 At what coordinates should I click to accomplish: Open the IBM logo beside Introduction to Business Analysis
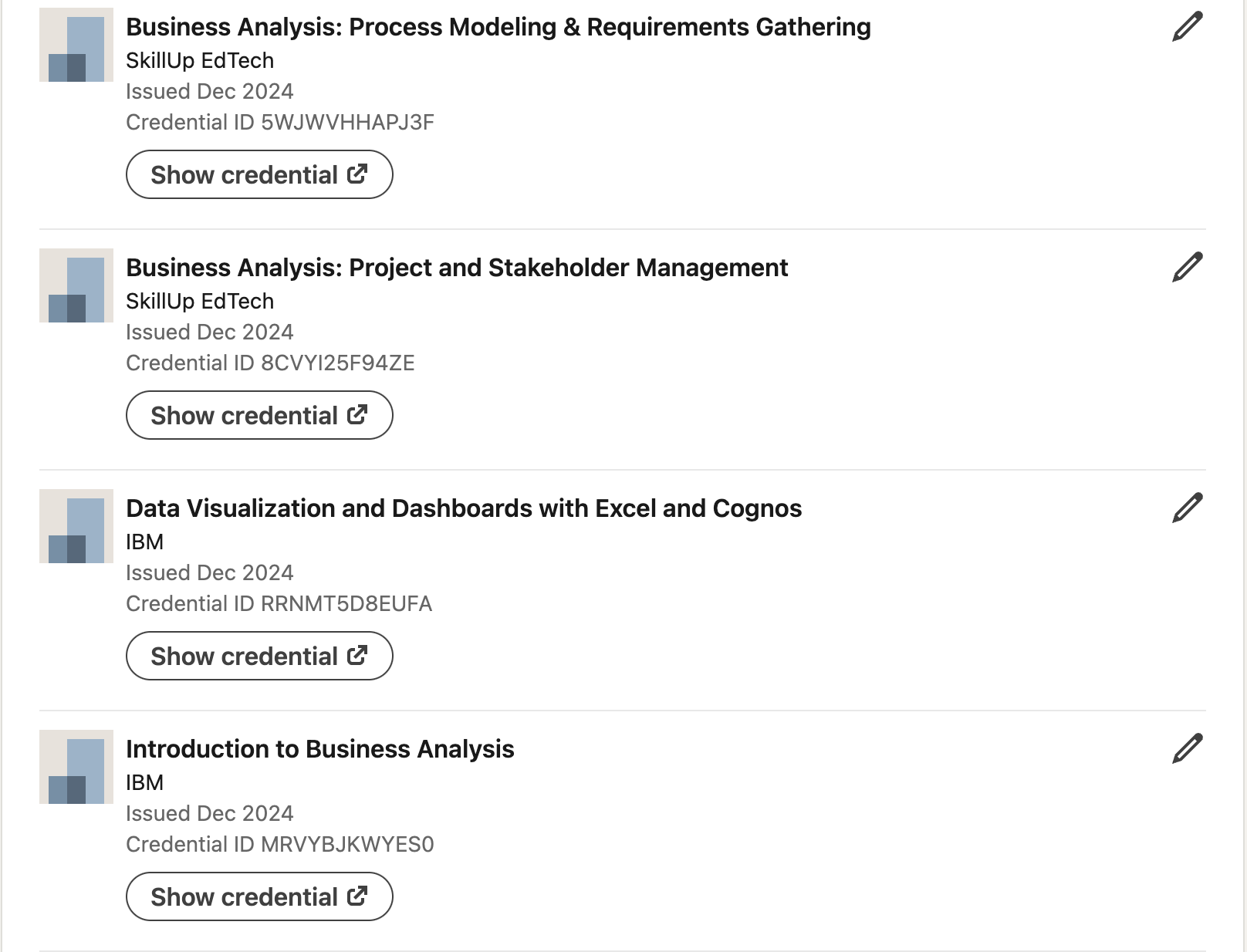click(x=76, y=767)
